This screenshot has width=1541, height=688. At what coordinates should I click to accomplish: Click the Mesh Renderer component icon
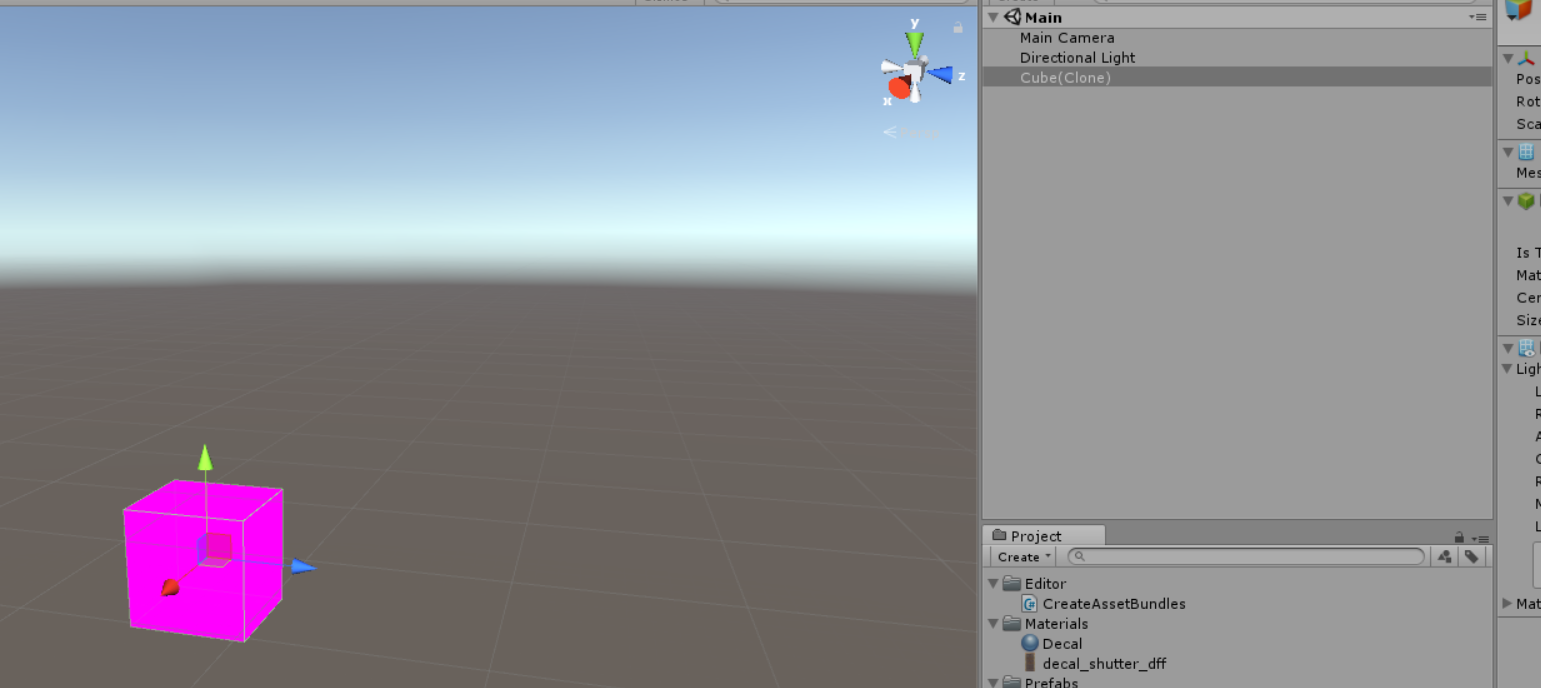[x=1526, y=348]
